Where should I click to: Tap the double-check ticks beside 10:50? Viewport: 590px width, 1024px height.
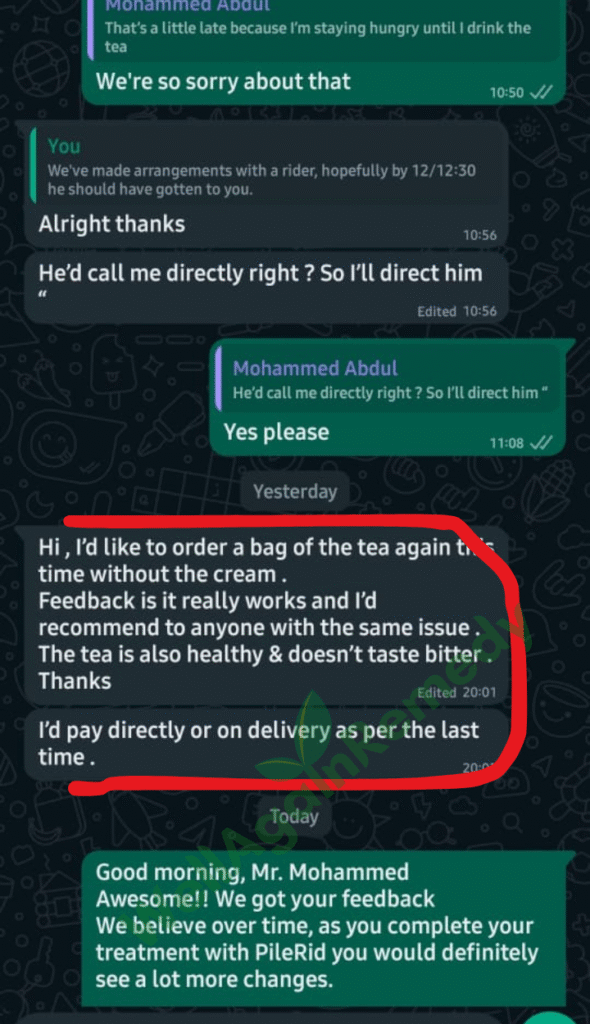(541, 92)
